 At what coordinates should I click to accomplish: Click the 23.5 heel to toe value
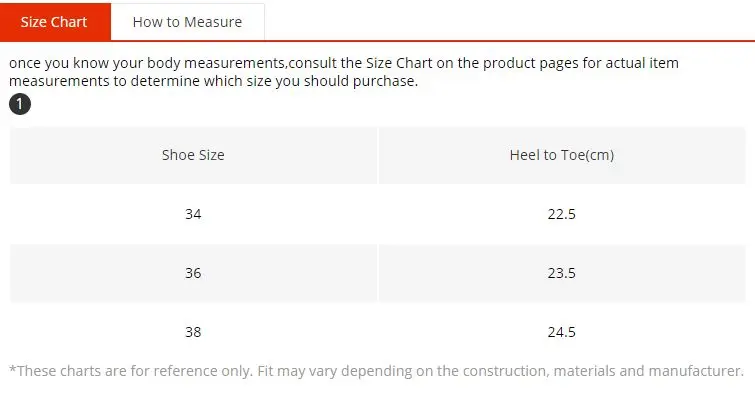click(x=562, y=273)
